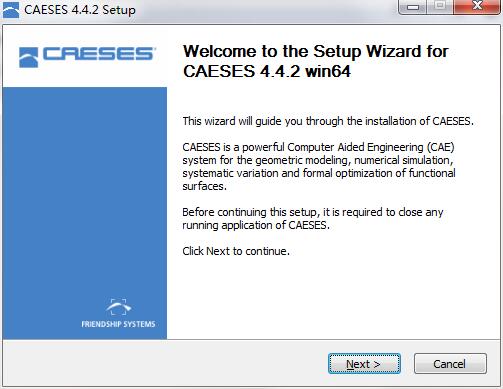The image size is (503, 389).
Task: Click the Next button to continue
Action: click(364, 364)
